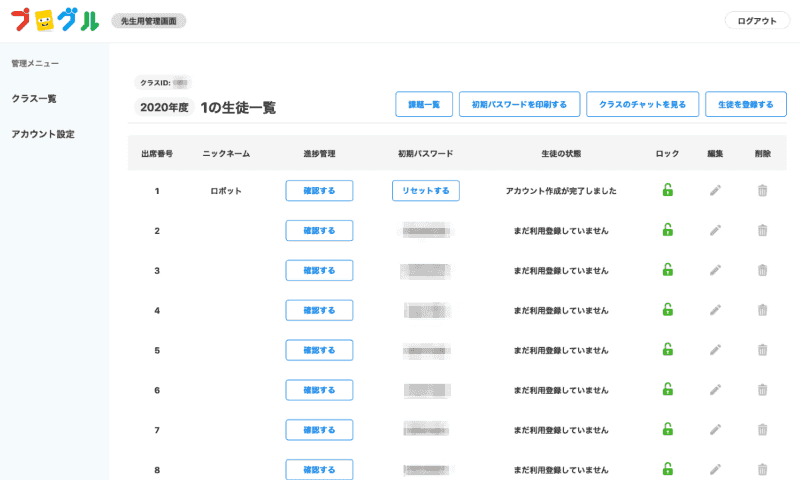Edit student 6 with the pencil icon
Screen dimensions: 800x480
(x=715, y=390)
